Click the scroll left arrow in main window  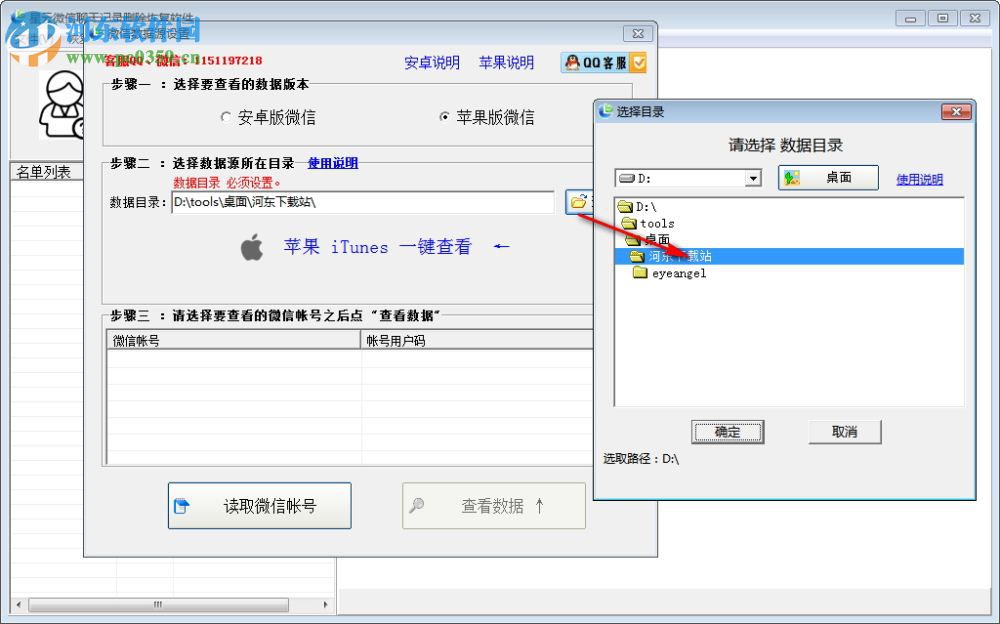pyautogui.click(x=18, y=604)
